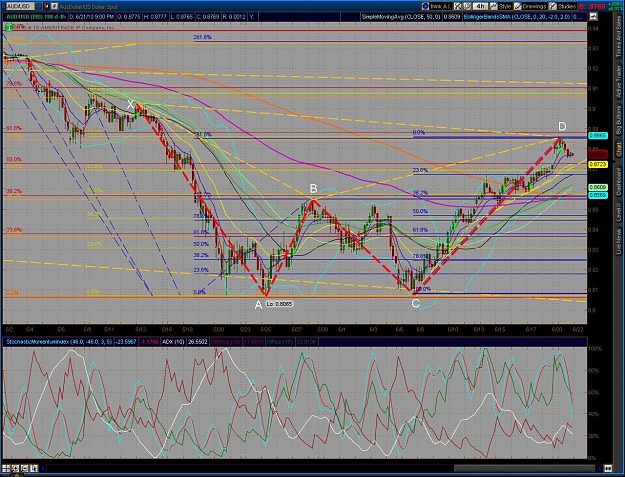Switch to the Level II side tab
The width and height of the screenshot is (625, 477).
click(619, 212)
